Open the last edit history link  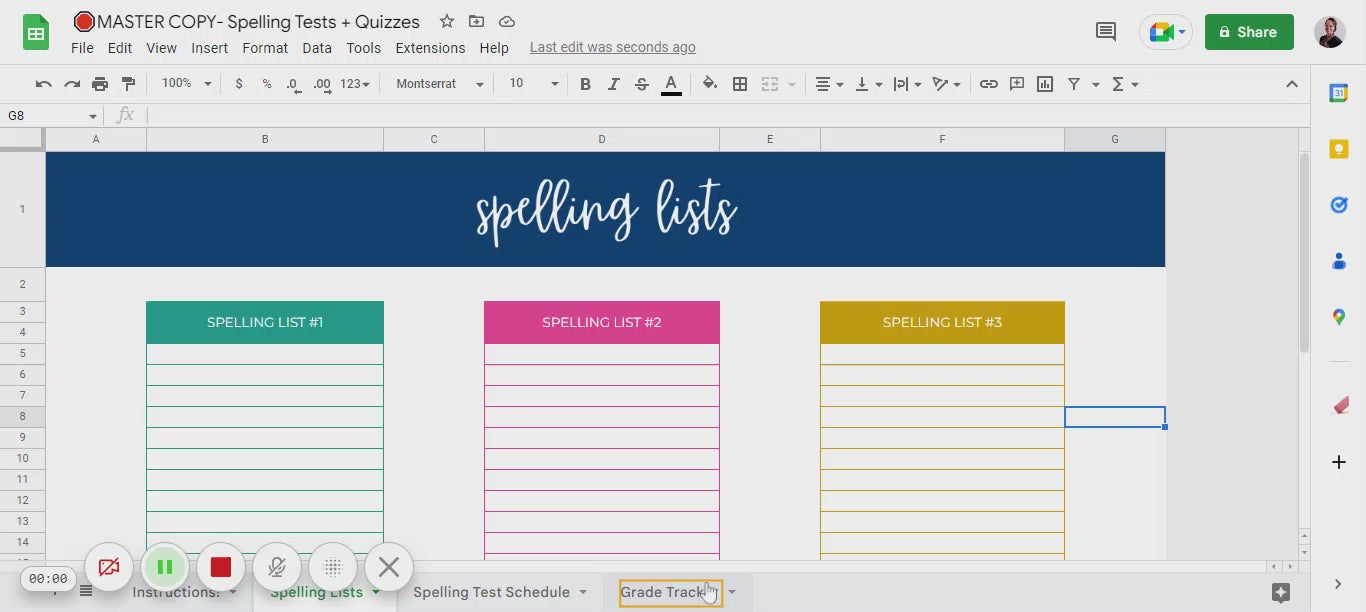pyautogui.click(x=612, y=48)
